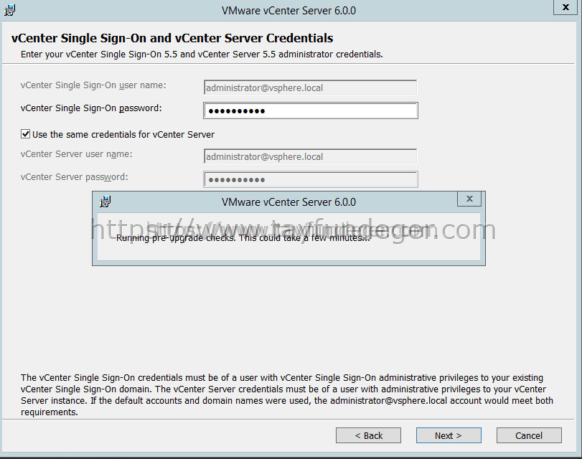Click the installer icon in the pre-upgrade dialog title bar

105,202
